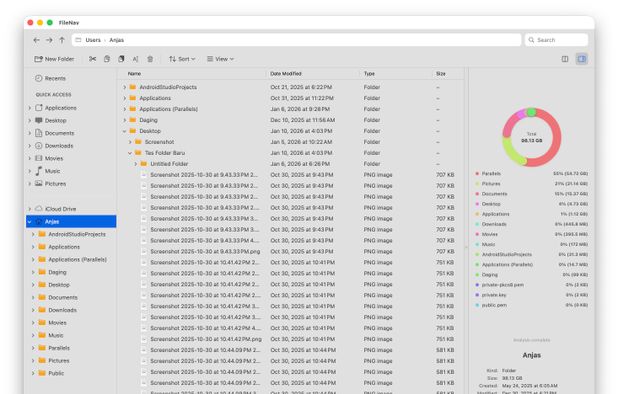Click Parallels entry in storage legend
Image resolution: width=618 pixels, height=394 pixels.
[x=531, y=173]
